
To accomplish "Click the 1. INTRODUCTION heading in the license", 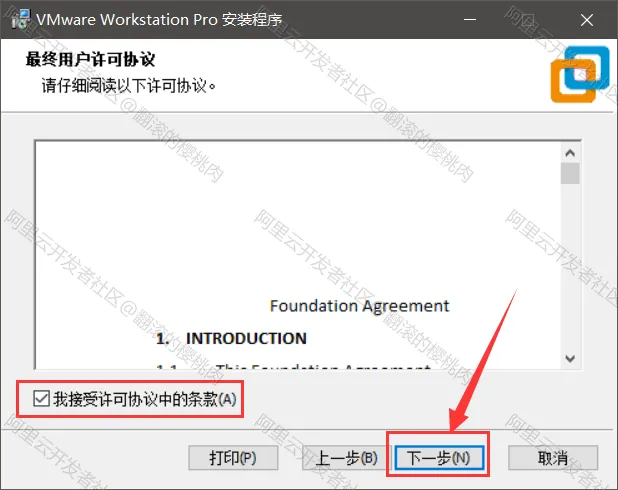I will [231, 338].
